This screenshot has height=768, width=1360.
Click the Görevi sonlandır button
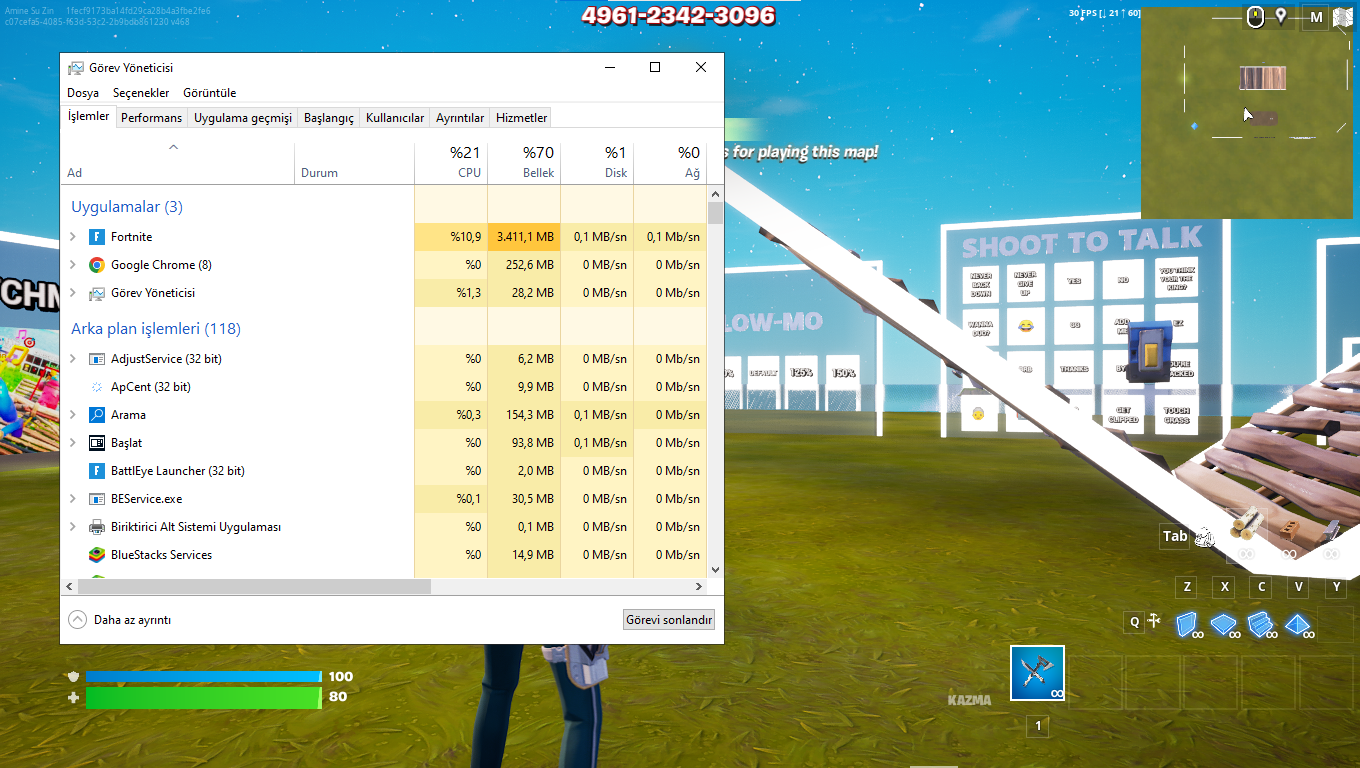tap(669, 620)
